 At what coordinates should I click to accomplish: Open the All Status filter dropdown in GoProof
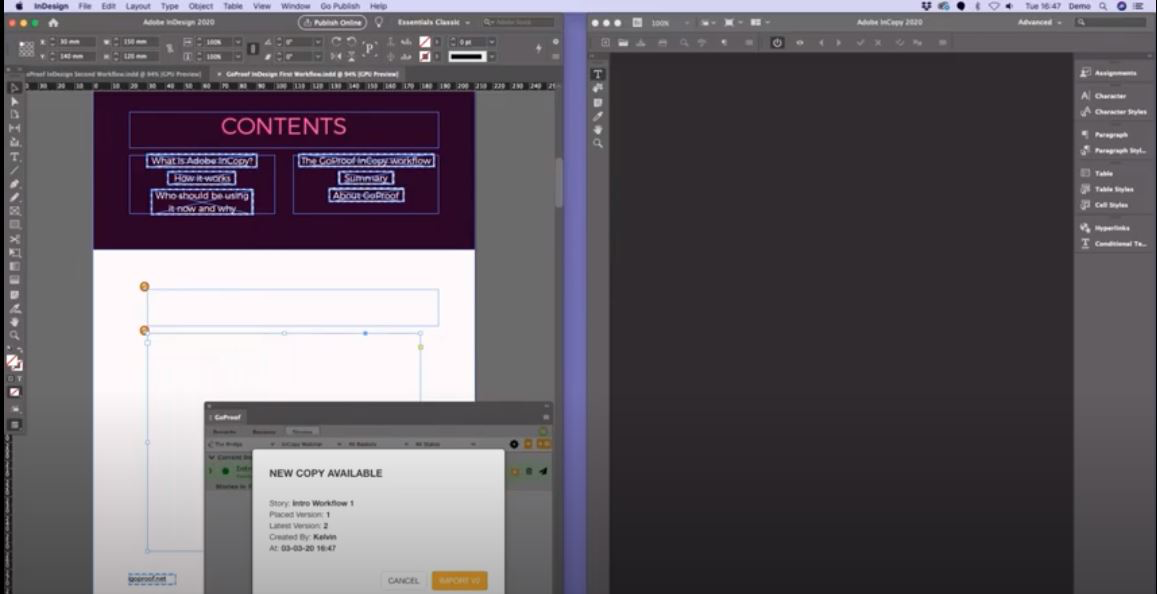pyautogui.click(x=443, y=444)
